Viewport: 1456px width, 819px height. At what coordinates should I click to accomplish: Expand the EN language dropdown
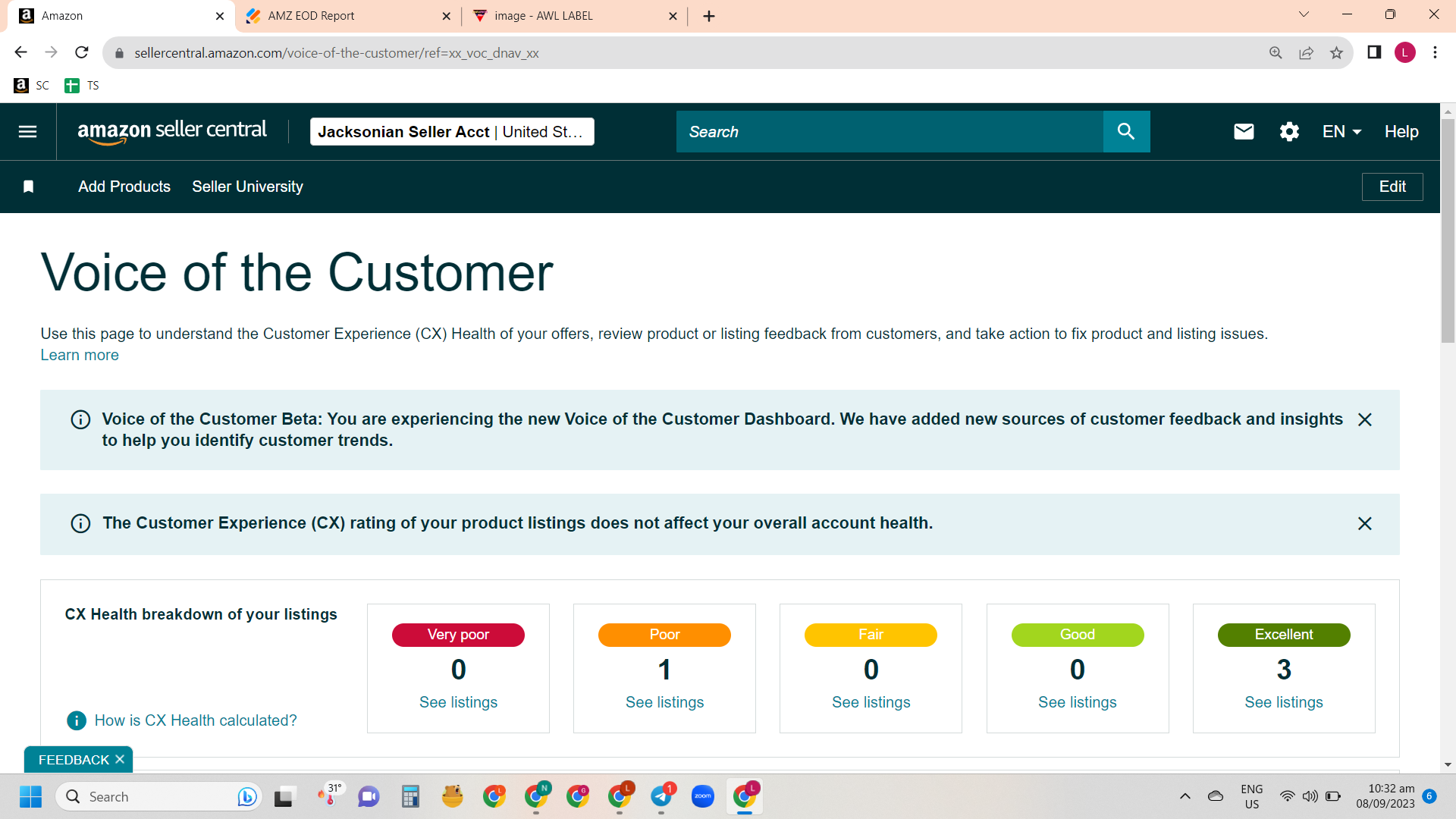tap(1341, 132)
